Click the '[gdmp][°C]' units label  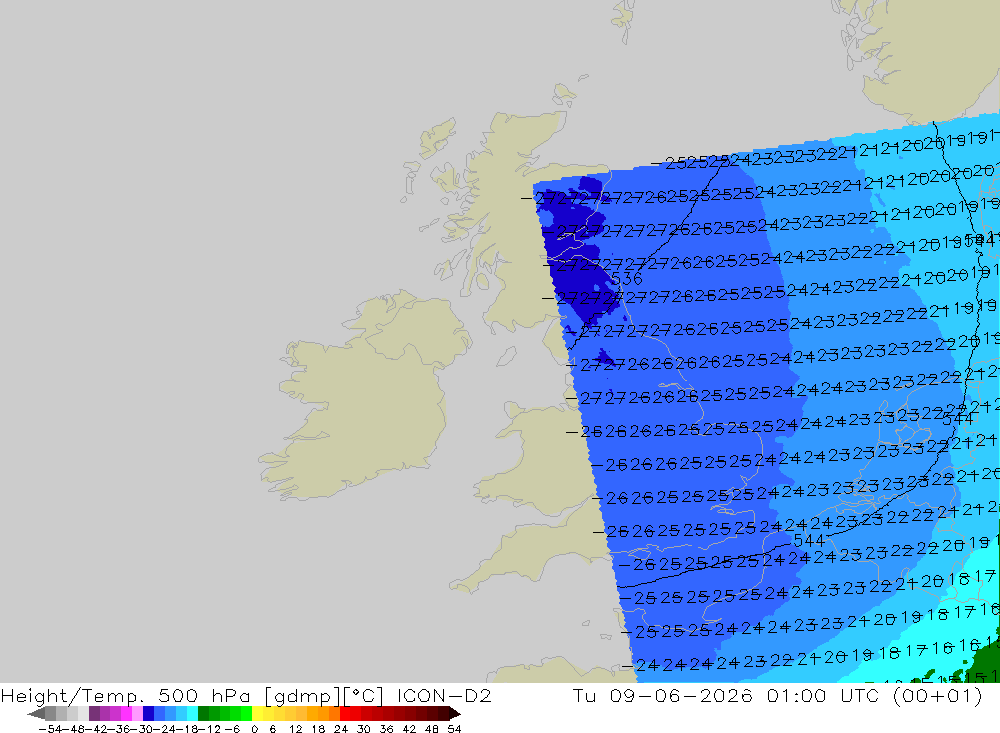(x=323, y=695)
